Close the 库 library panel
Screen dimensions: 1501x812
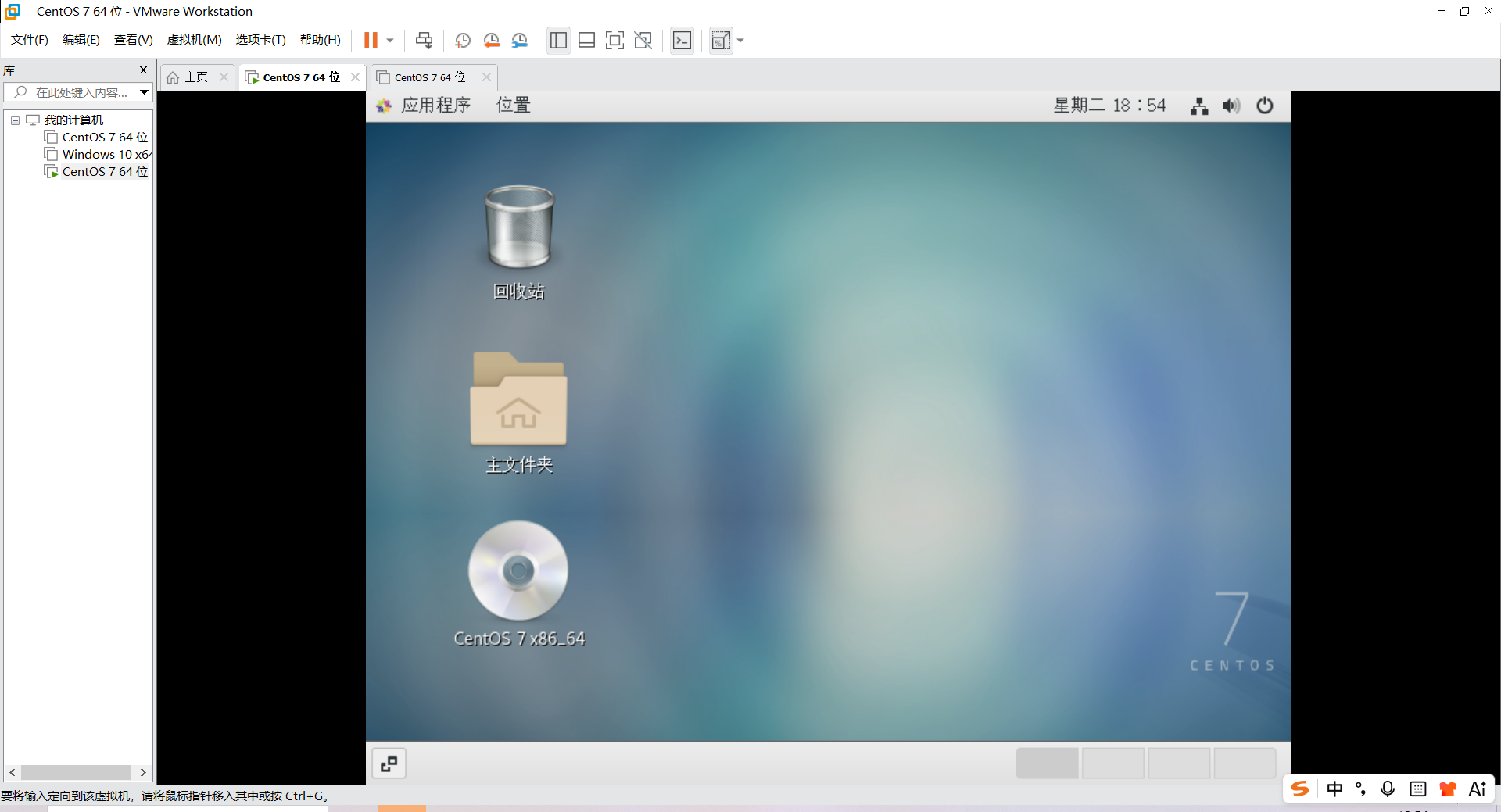[143, 70]
